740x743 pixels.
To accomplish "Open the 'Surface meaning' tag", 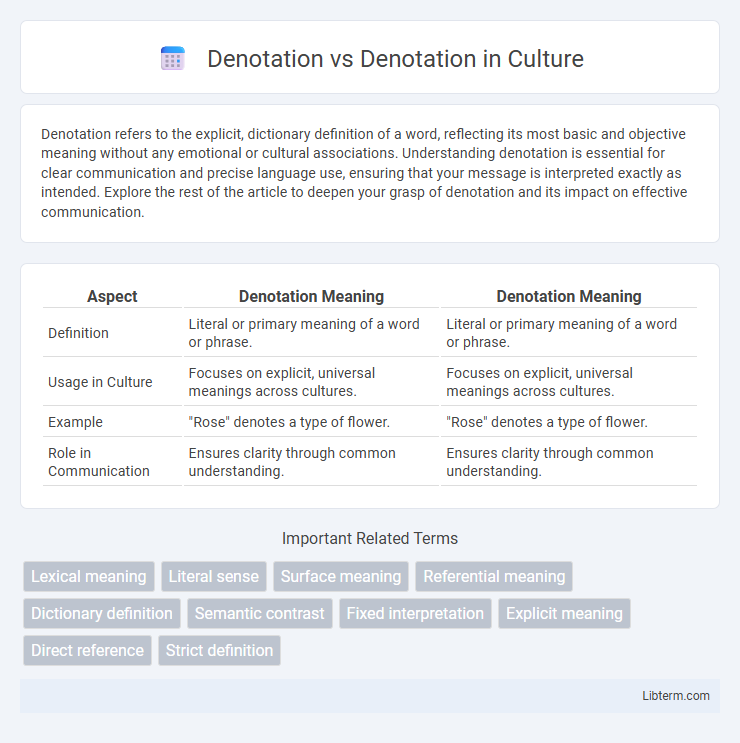I will point(341,576).
